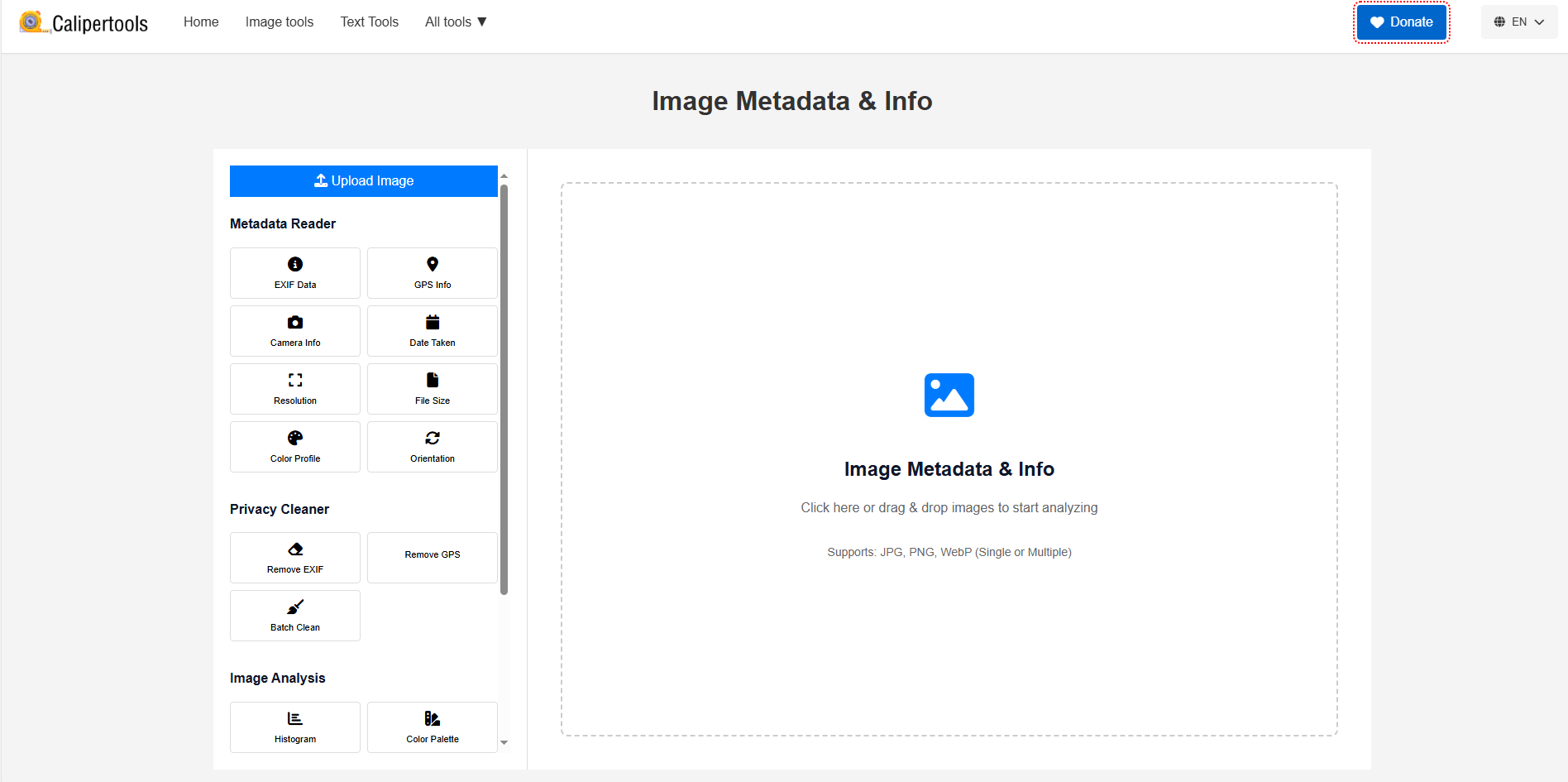Open the Histogram analysis tool
Viewport: 1568px width, 782px height.
(294, 727)
